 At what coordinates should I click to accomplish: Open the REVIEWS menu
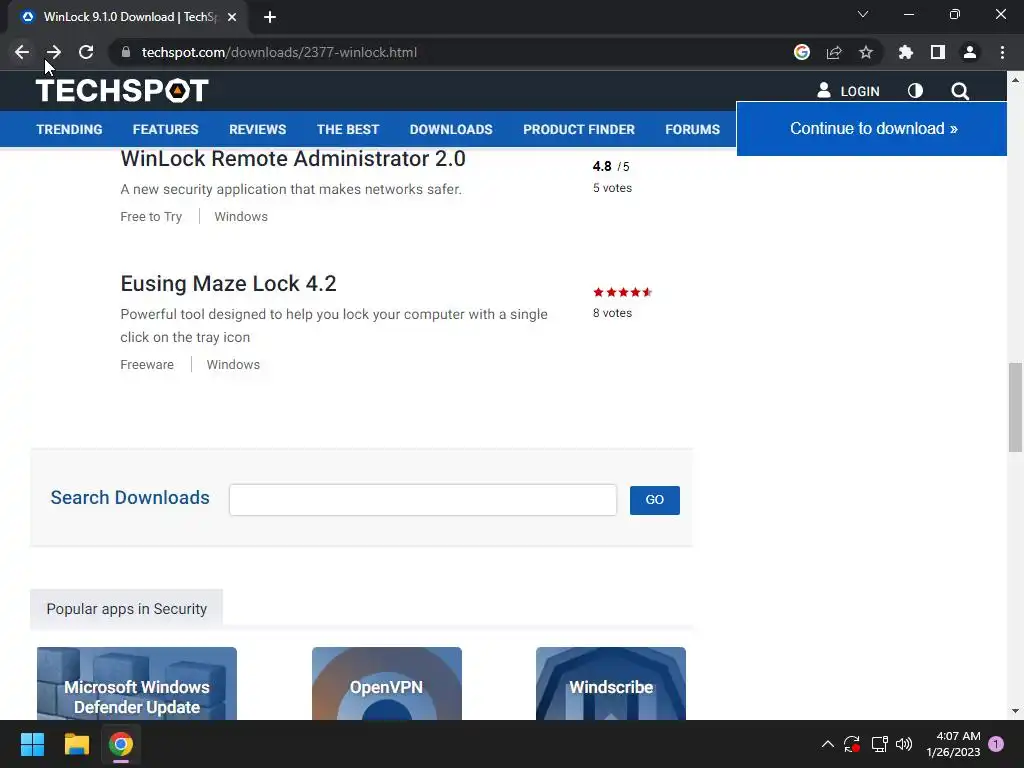pyautogui.click(x=257, y=129)
